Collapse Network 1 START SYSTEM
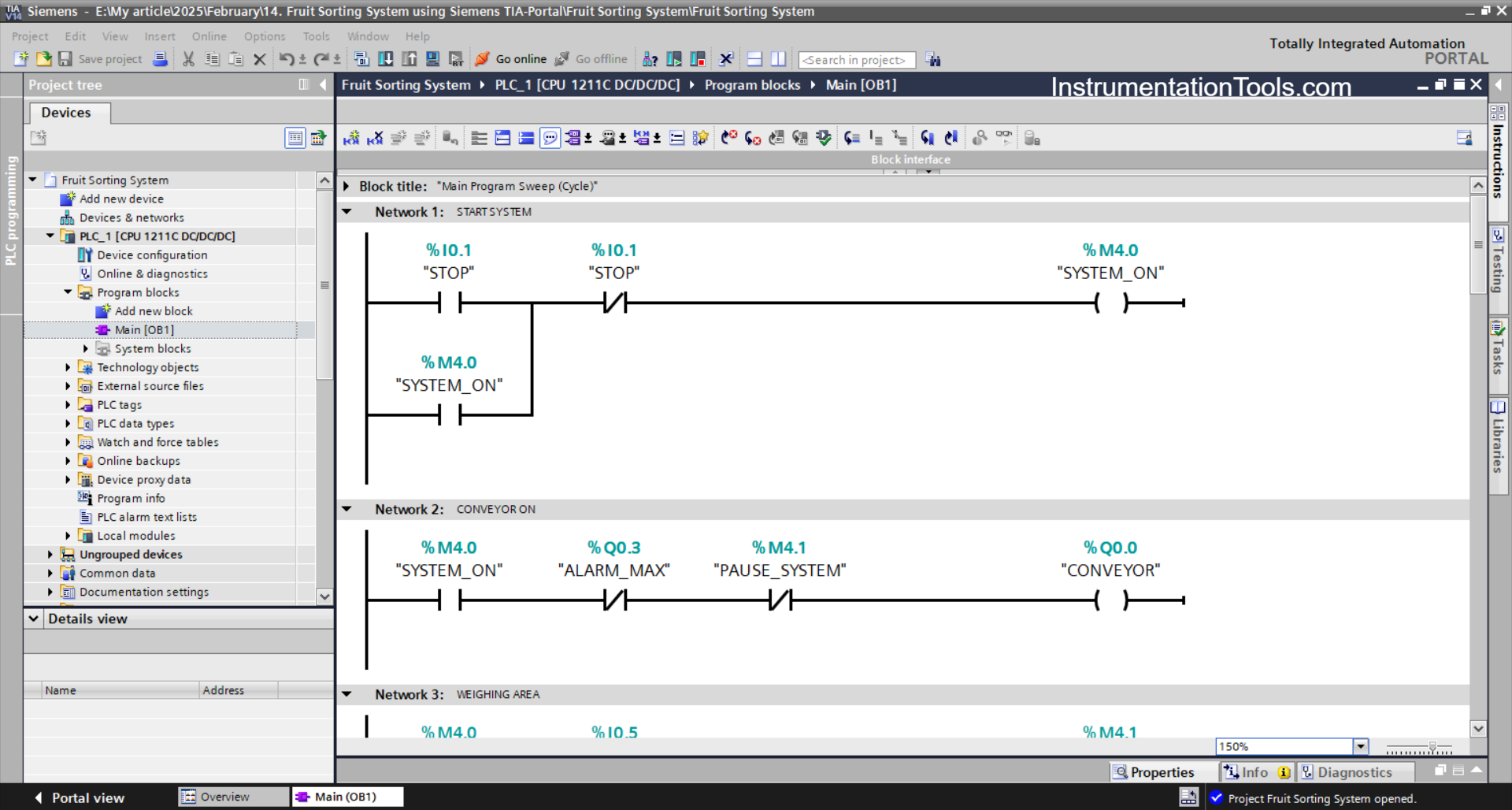The image size is (1512, 810). [346, 211]
